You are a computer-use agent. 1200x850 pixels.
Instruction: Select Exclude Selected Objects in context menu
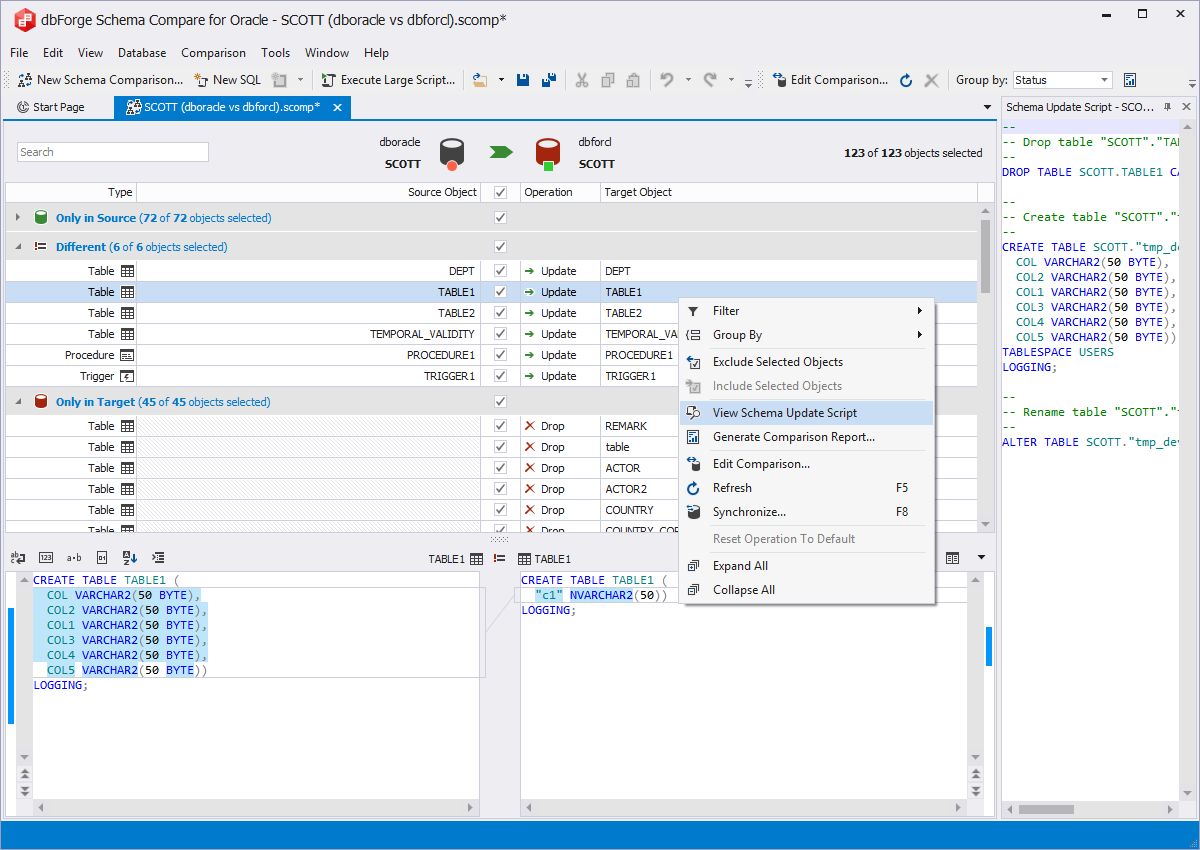[807, 362]
